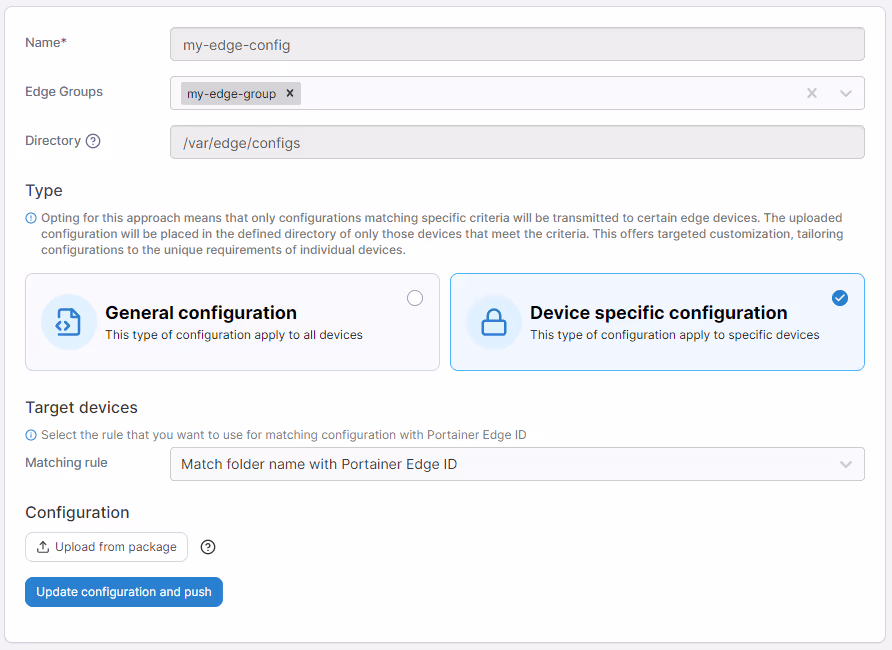Image resolution: width=892 pixels, height=650 pixels.
Task: Select the General configuration radio button
Action: coord(415,298)
